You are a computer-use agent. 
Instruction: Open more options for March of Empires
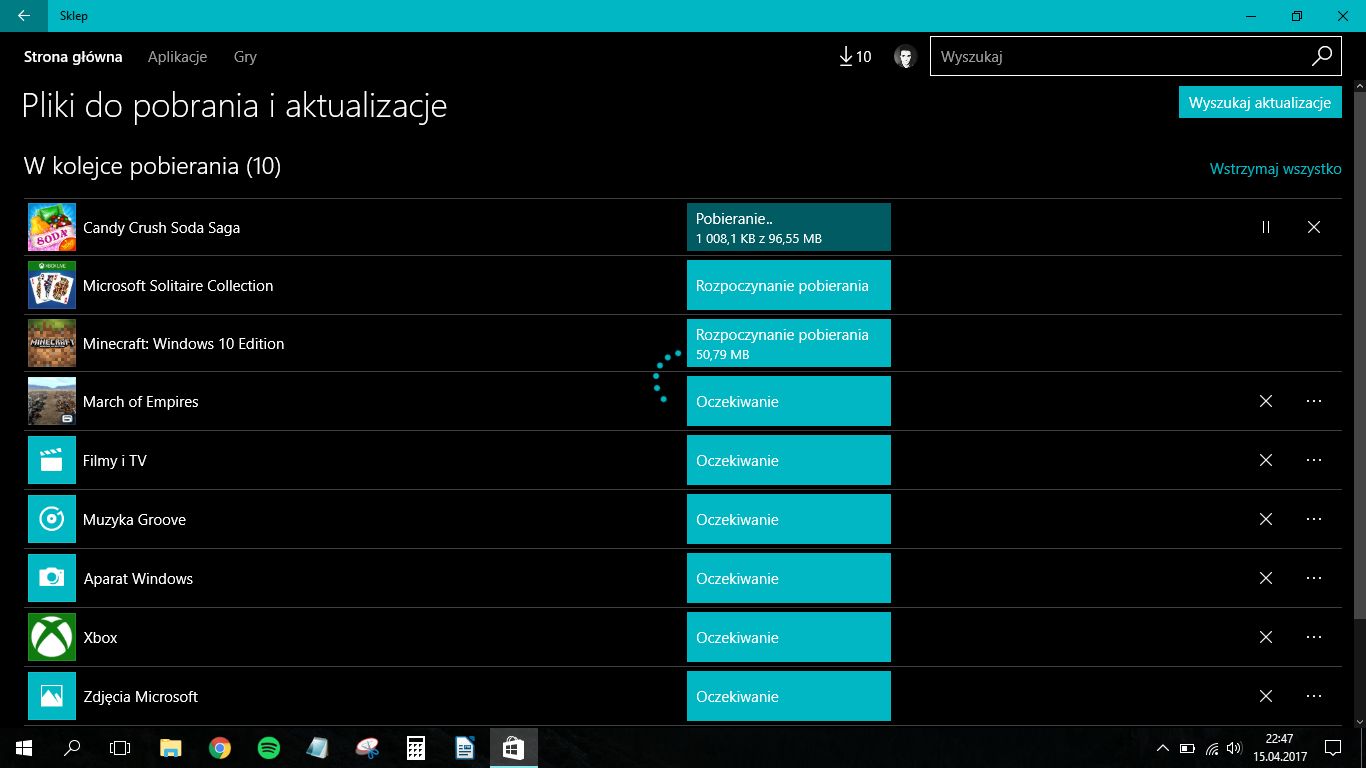pos(1314,401)
